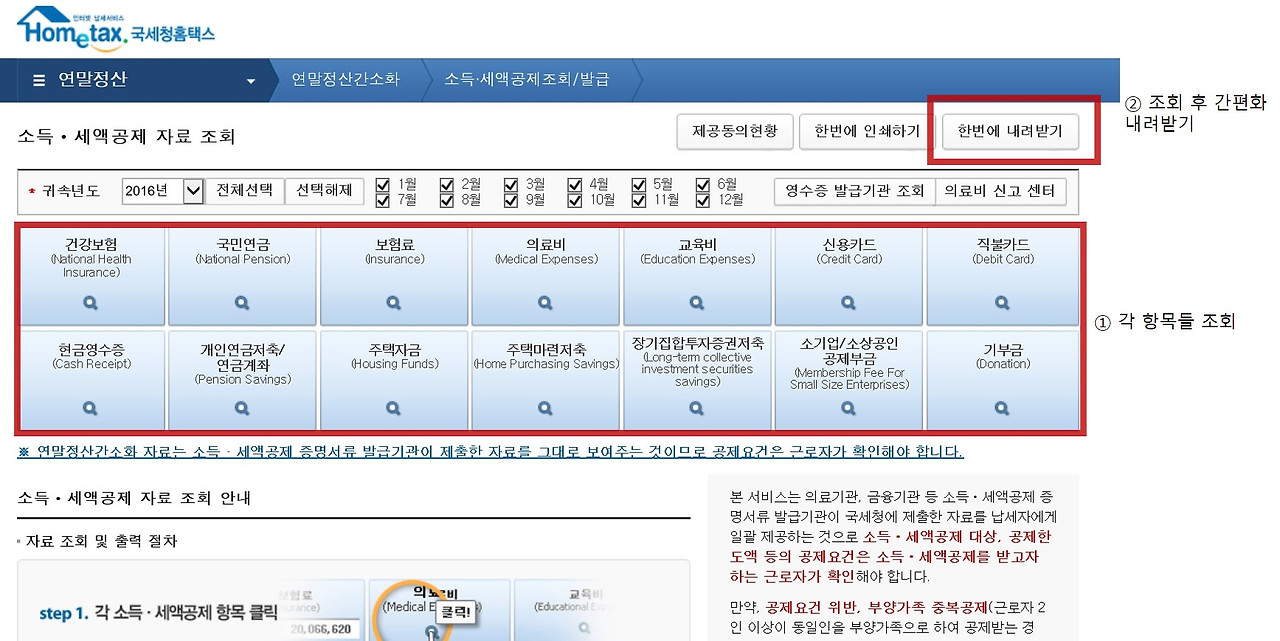1280x641 pixels.
Task: Click magnifier under 주택자금 tile
Action: (x=393, y=408)
